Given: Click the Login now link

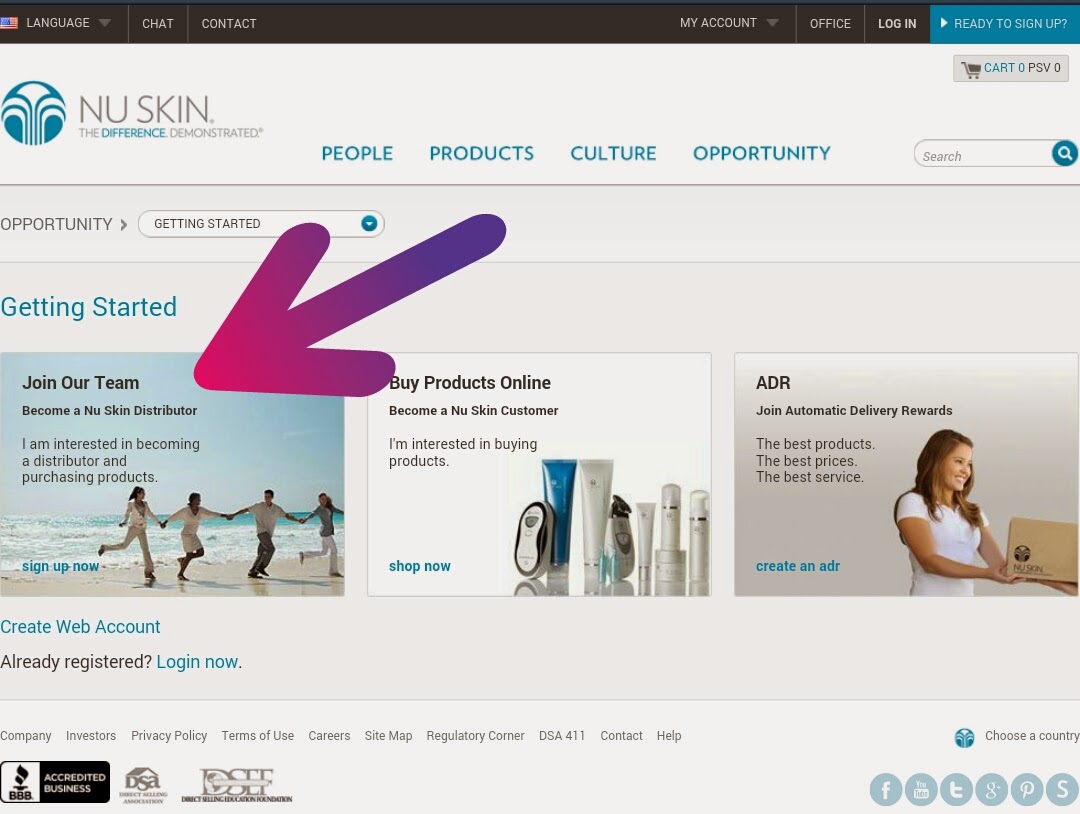Looking at the screenshot, I should 196,661.
